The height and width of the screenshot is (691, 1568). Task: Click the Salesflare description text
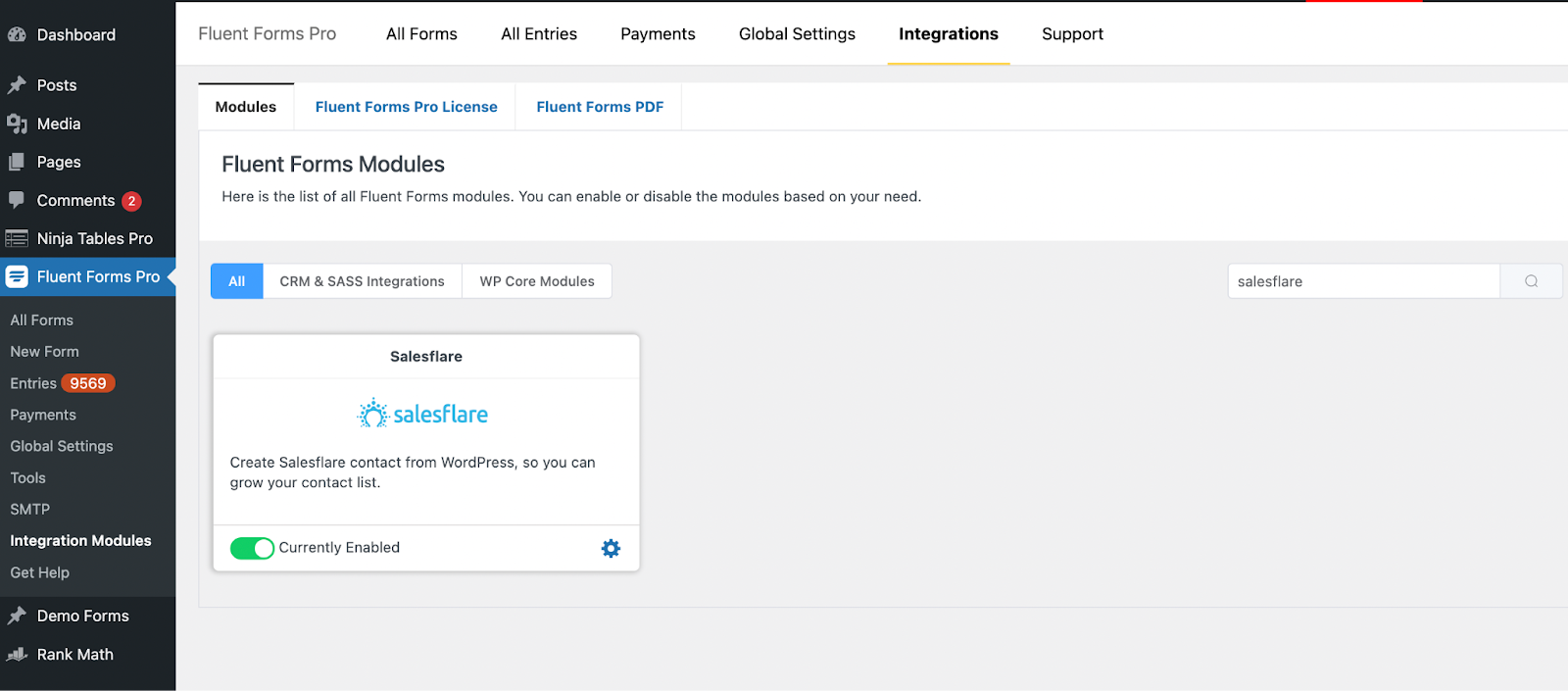[x=413, y=472]
